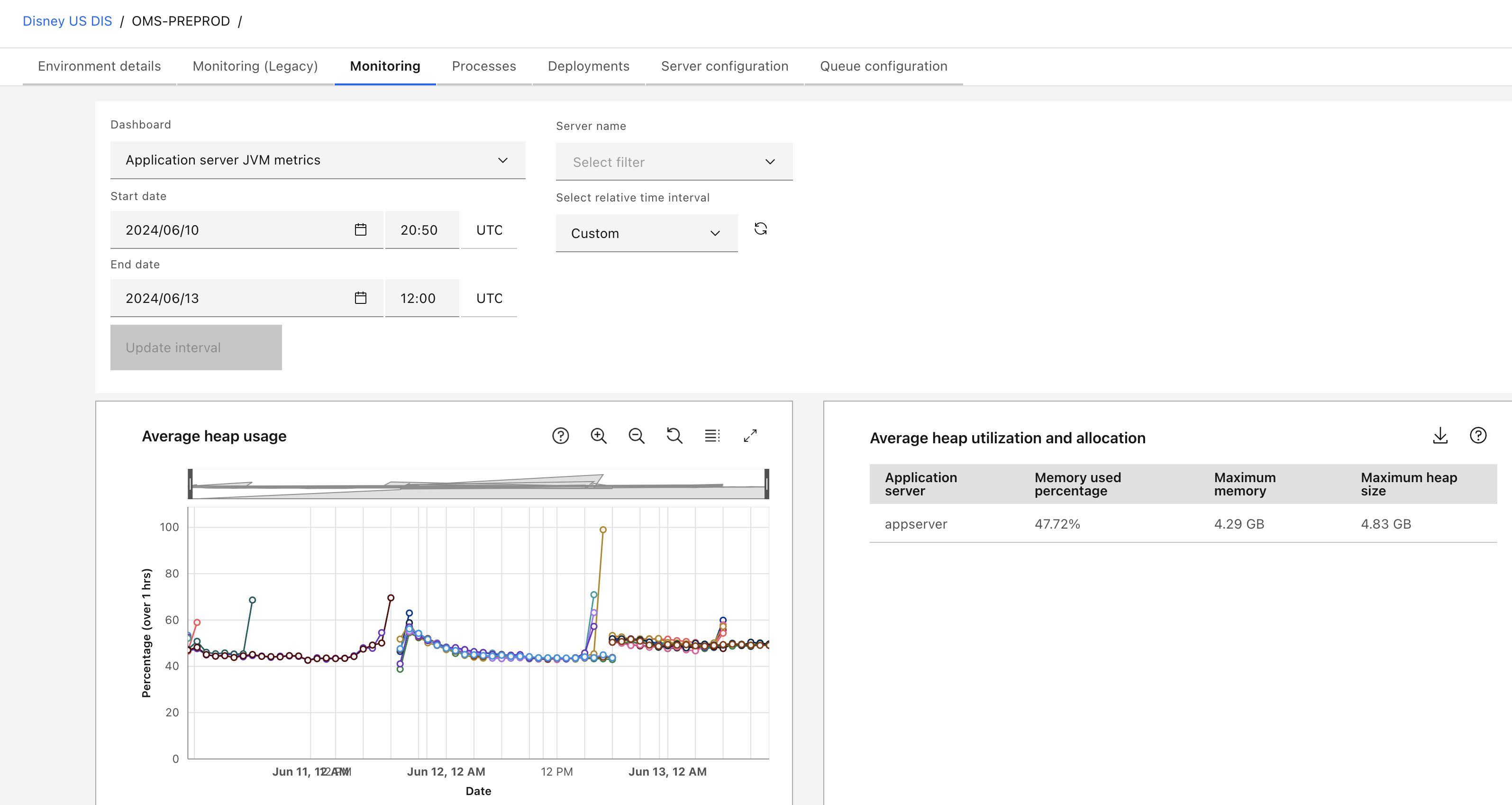
Task: Open the end date calendar picker
Action: (360, 298)
